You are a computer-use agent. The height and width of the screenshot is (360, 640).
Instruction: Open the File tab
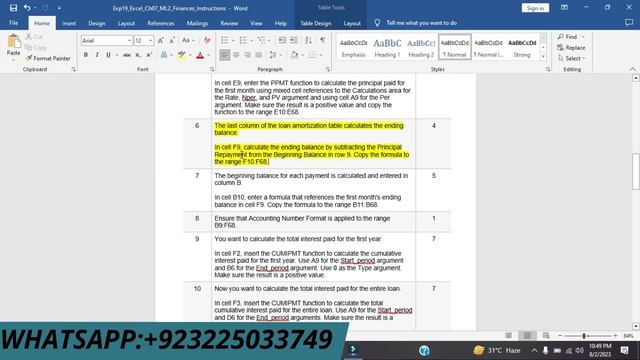[13, 23]
